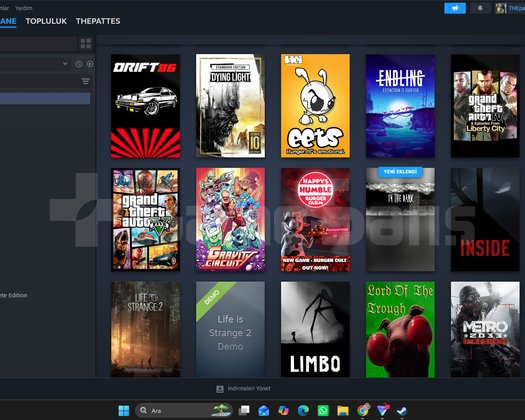
Task: Select Grand Theft Auto IV Liberty City cover
Action: click(x=485, y=106)
